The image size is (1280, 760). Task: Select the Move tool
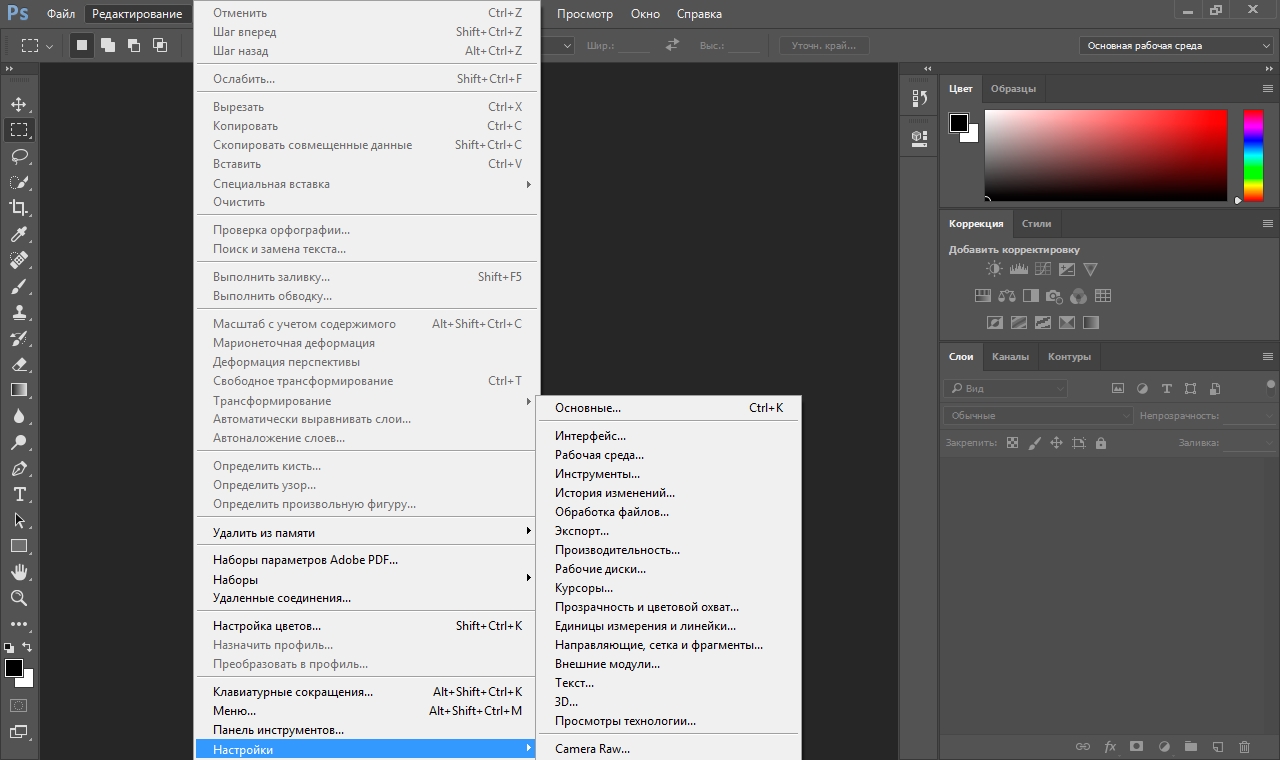pos(19,104)
